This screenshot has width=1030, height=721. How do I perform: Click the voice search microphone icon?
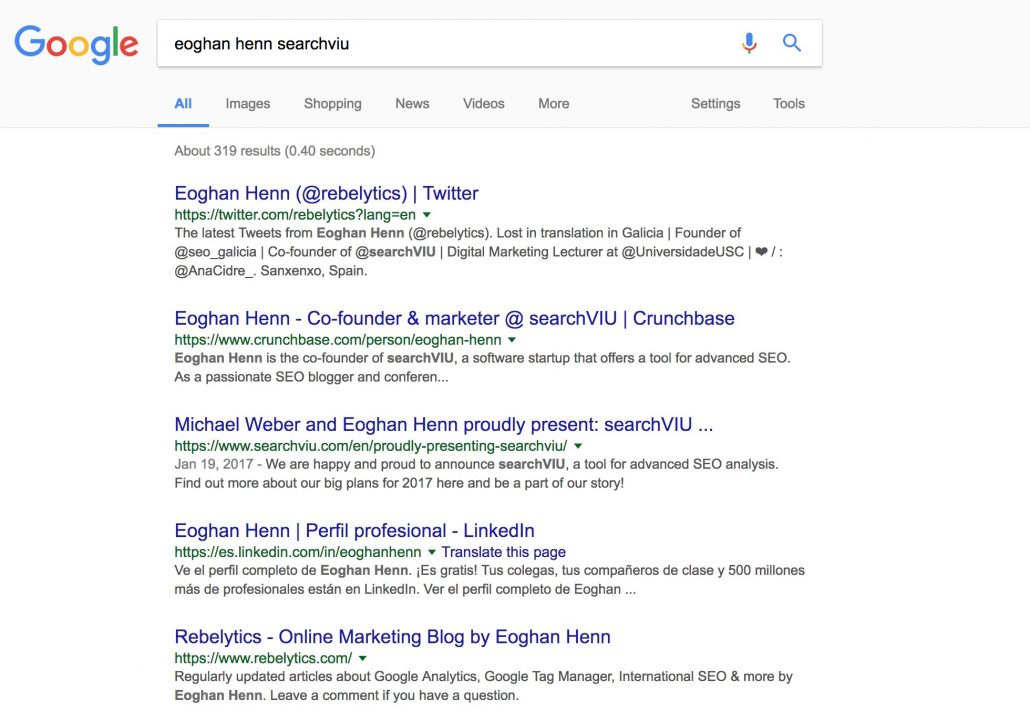coord(748,43)
